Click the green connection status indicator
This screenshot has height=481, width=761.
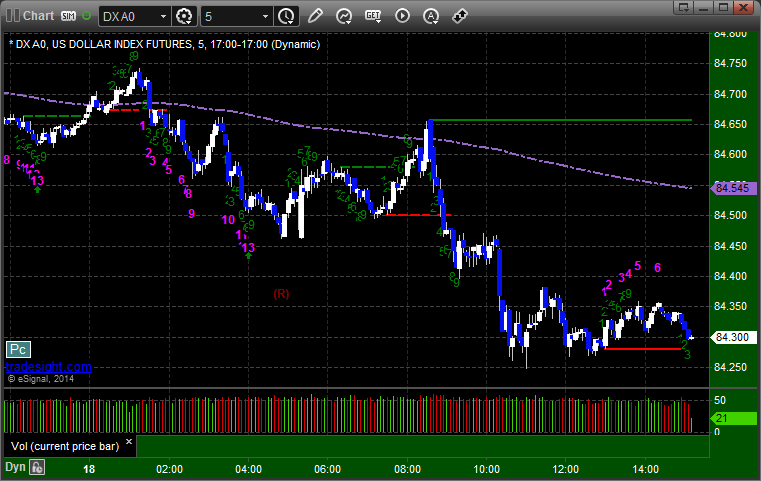(86, 16)
